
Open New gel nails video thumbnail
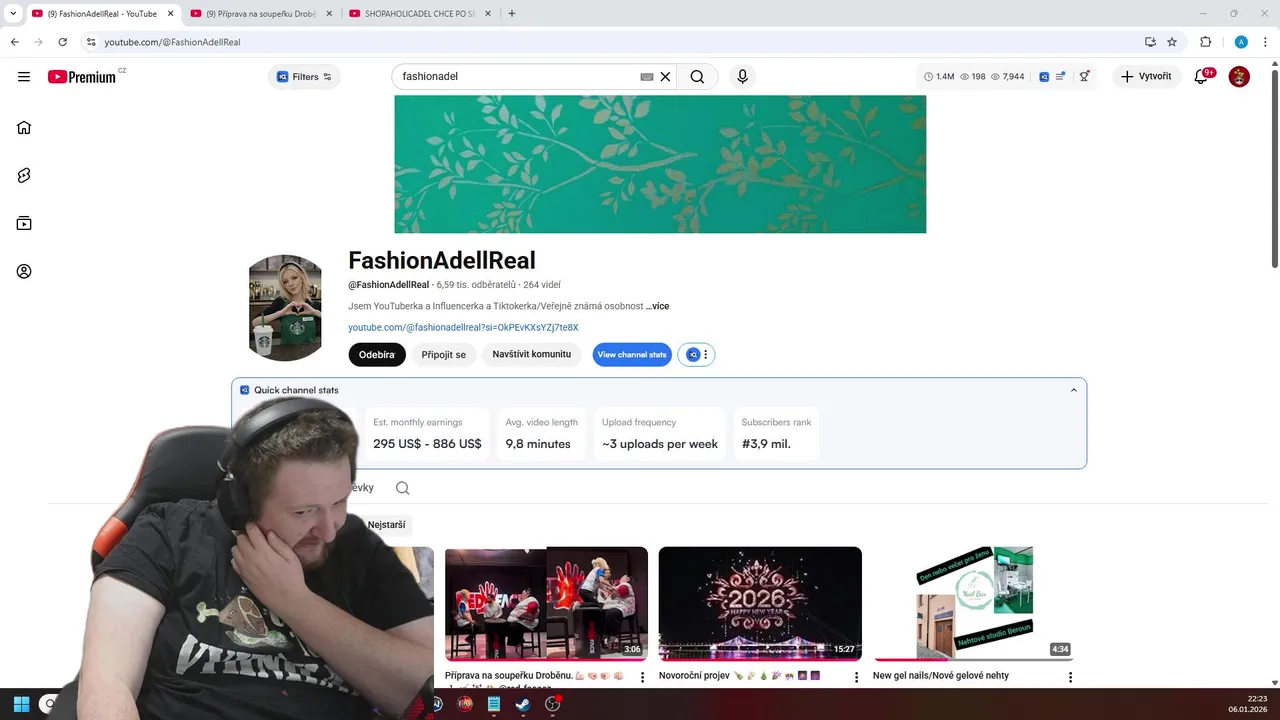[x=974, y=604]
